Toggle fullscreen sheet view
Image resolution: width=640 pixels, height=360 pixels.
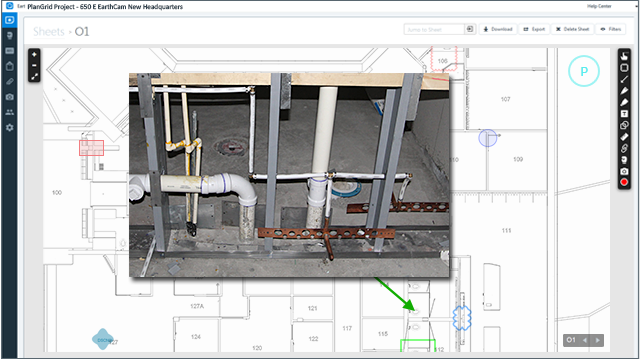point(34,76)
